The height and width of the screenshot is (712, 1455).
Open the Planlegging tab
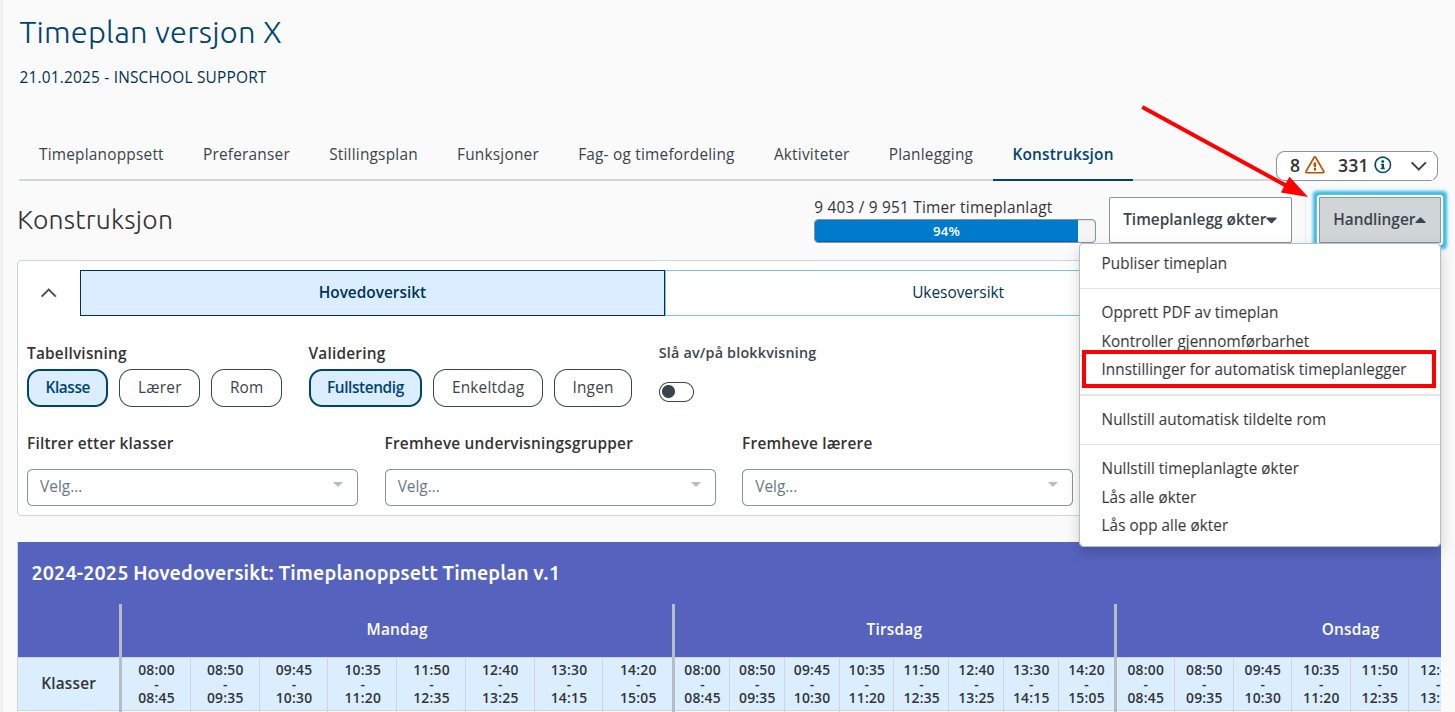931,154
